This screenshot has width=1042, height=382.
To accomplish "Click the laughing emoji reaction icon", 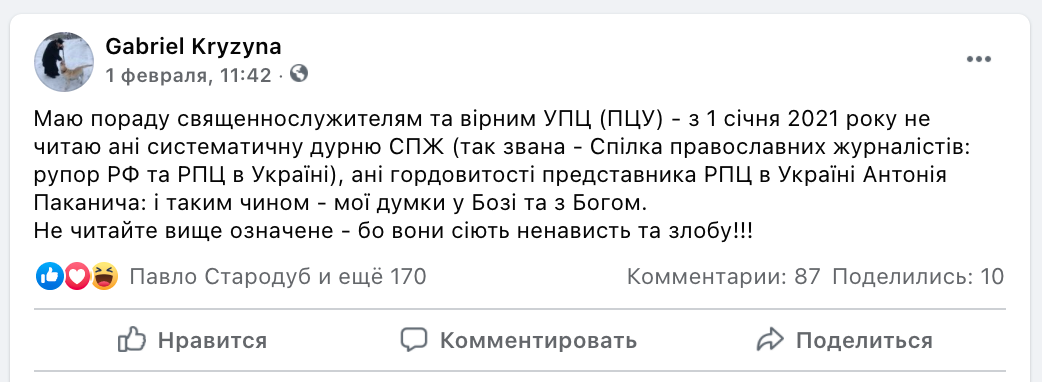I will tap(104, 276).
